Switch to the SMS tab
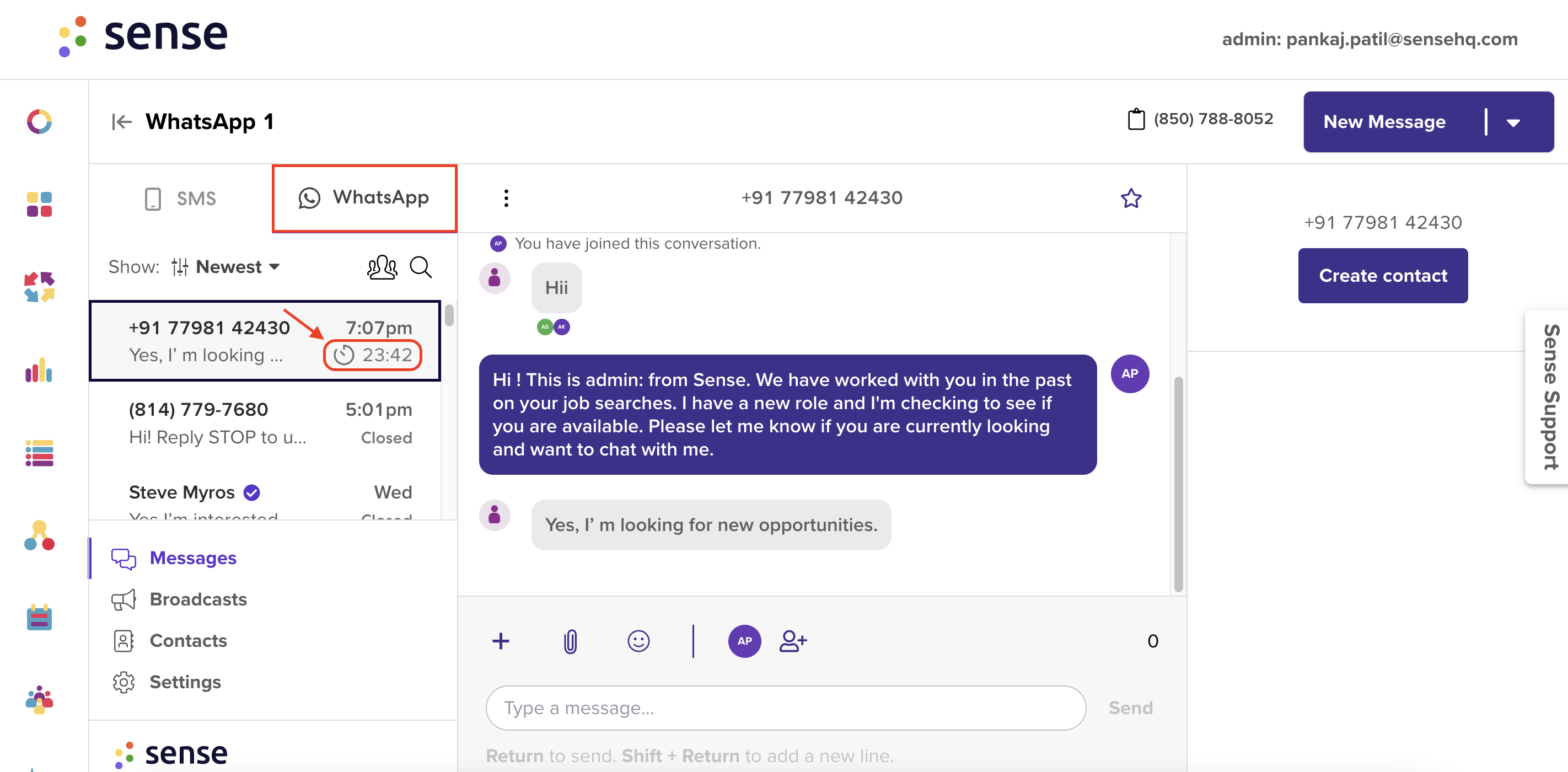Screen dimensions: 1568x772 point(180,199)
